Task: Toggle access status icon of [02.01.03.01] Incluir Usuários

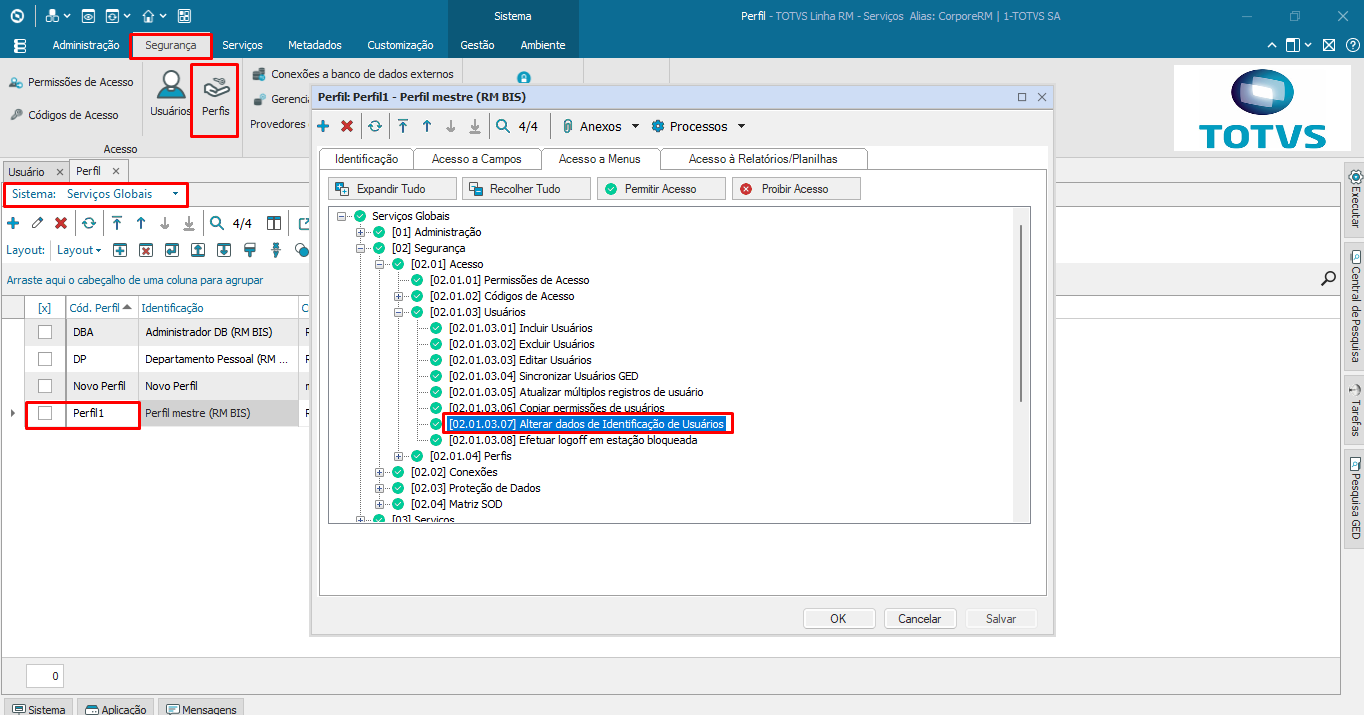Action: click(x=436, y=328)
